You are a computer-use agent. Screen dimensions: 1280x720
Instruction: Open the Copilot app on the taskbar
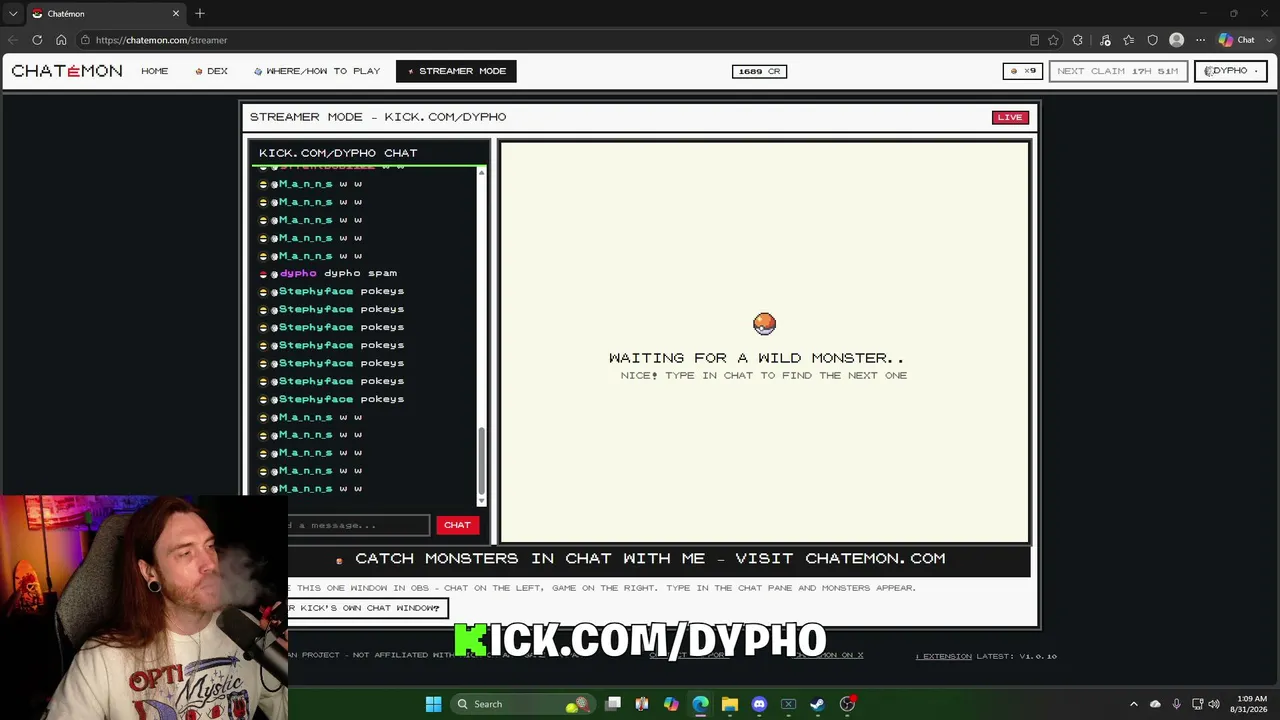pos(671,704)
